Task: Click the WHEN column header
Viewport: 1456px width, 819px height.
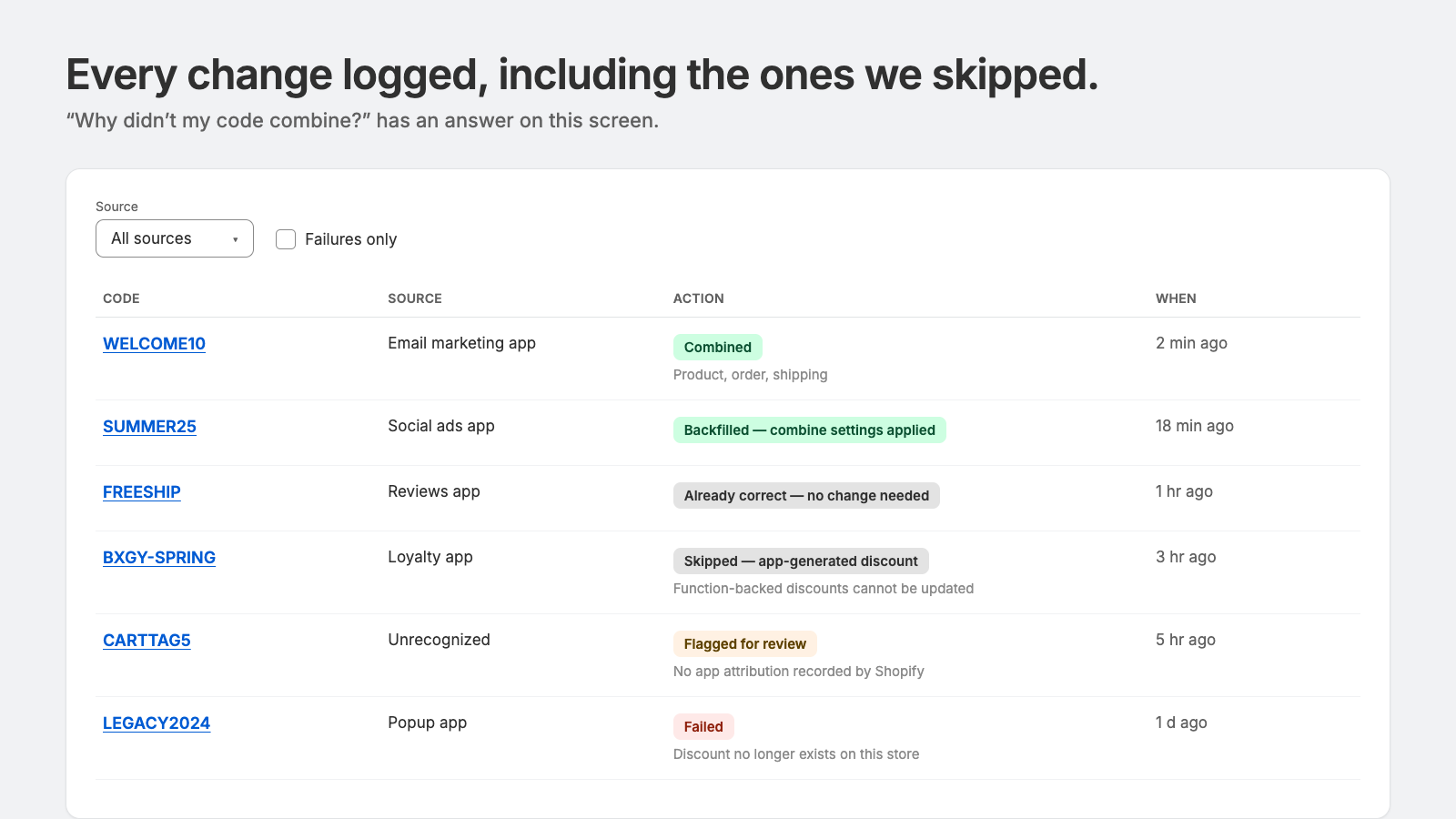Action: (1176, 298)
